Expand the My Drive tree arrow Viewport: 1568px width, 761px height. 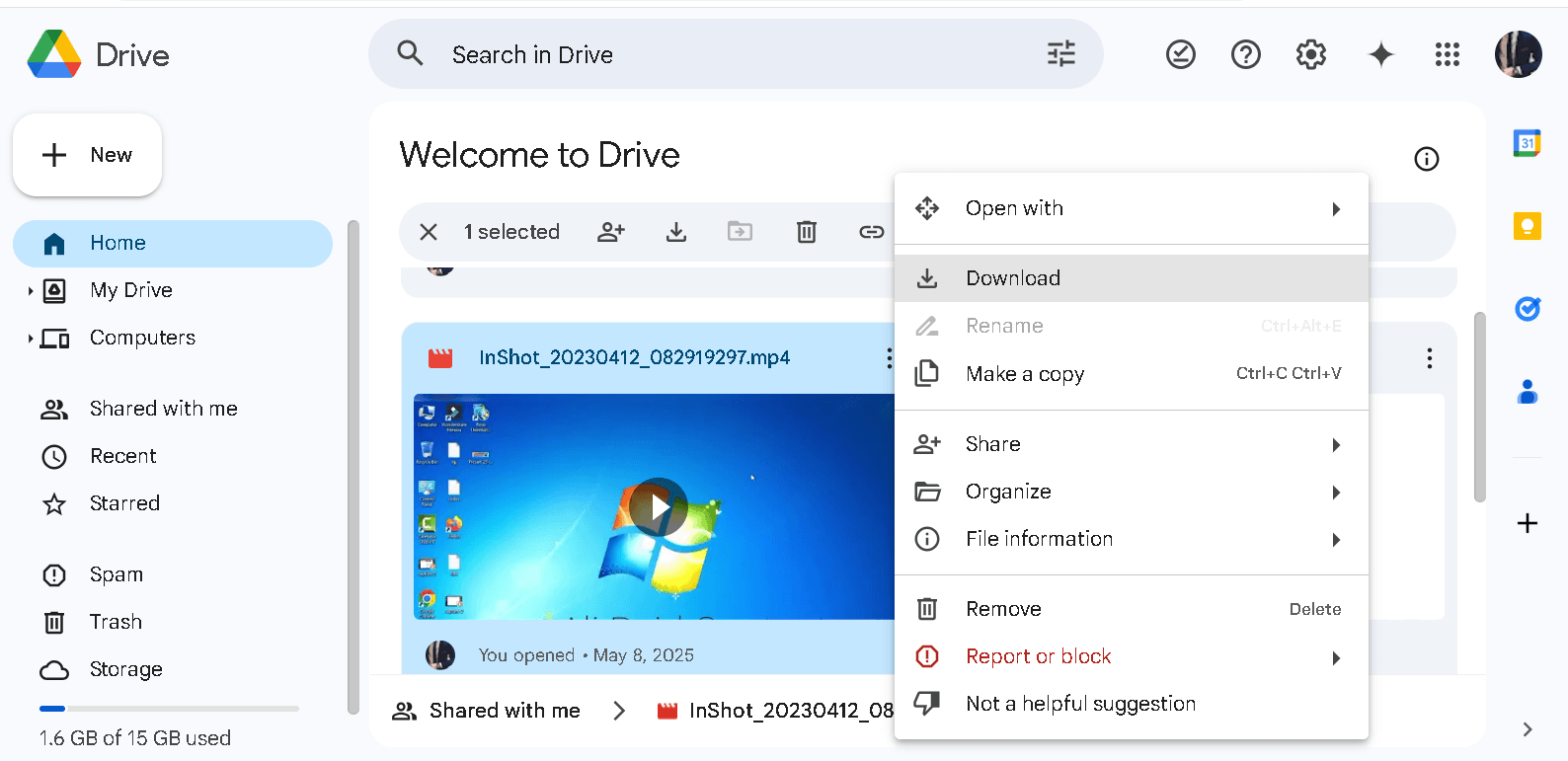(31, 290)
